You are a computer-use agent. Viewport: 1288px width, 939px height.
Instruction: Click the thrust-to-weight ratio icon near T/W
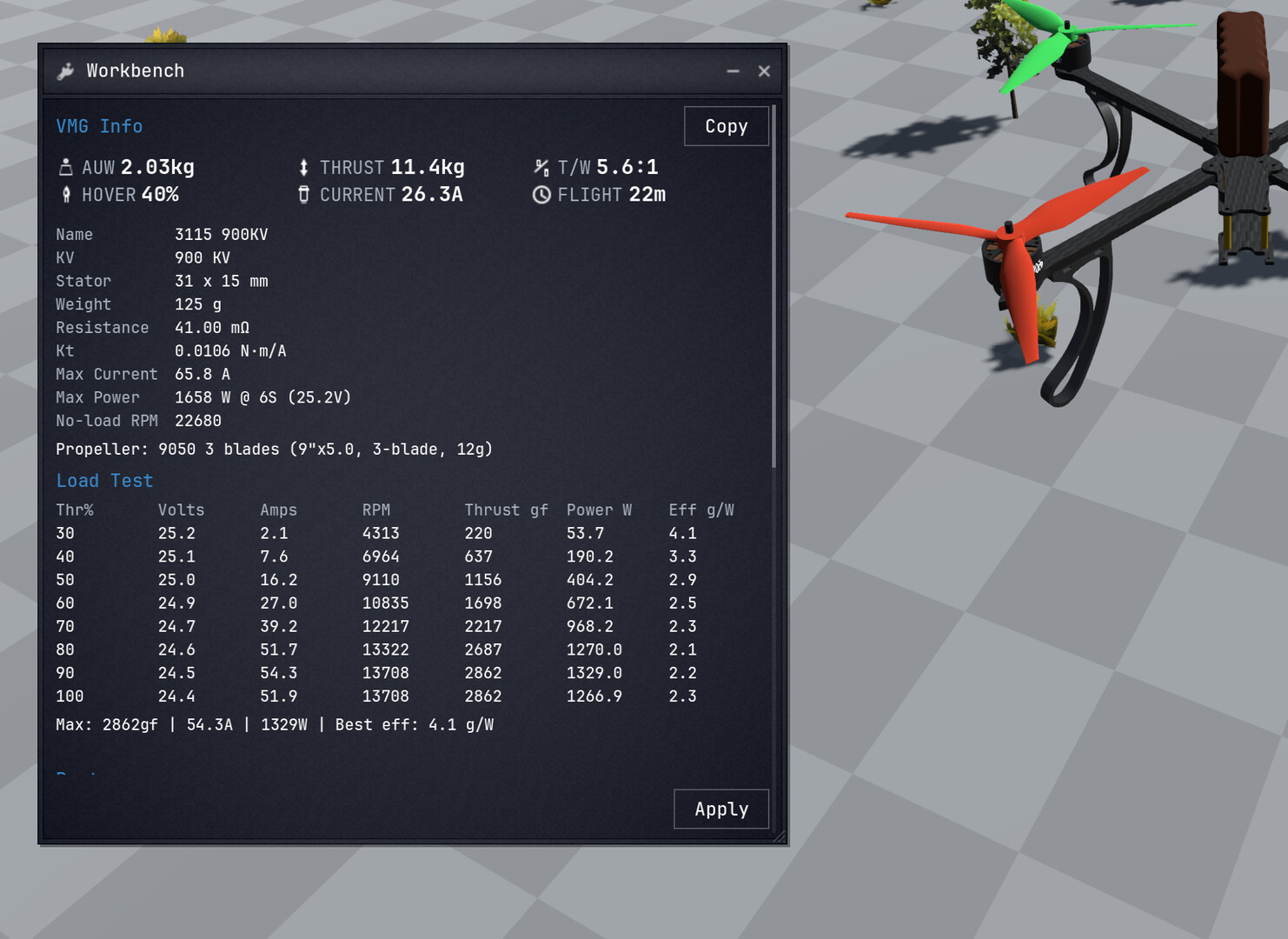[x=541, y=166]
